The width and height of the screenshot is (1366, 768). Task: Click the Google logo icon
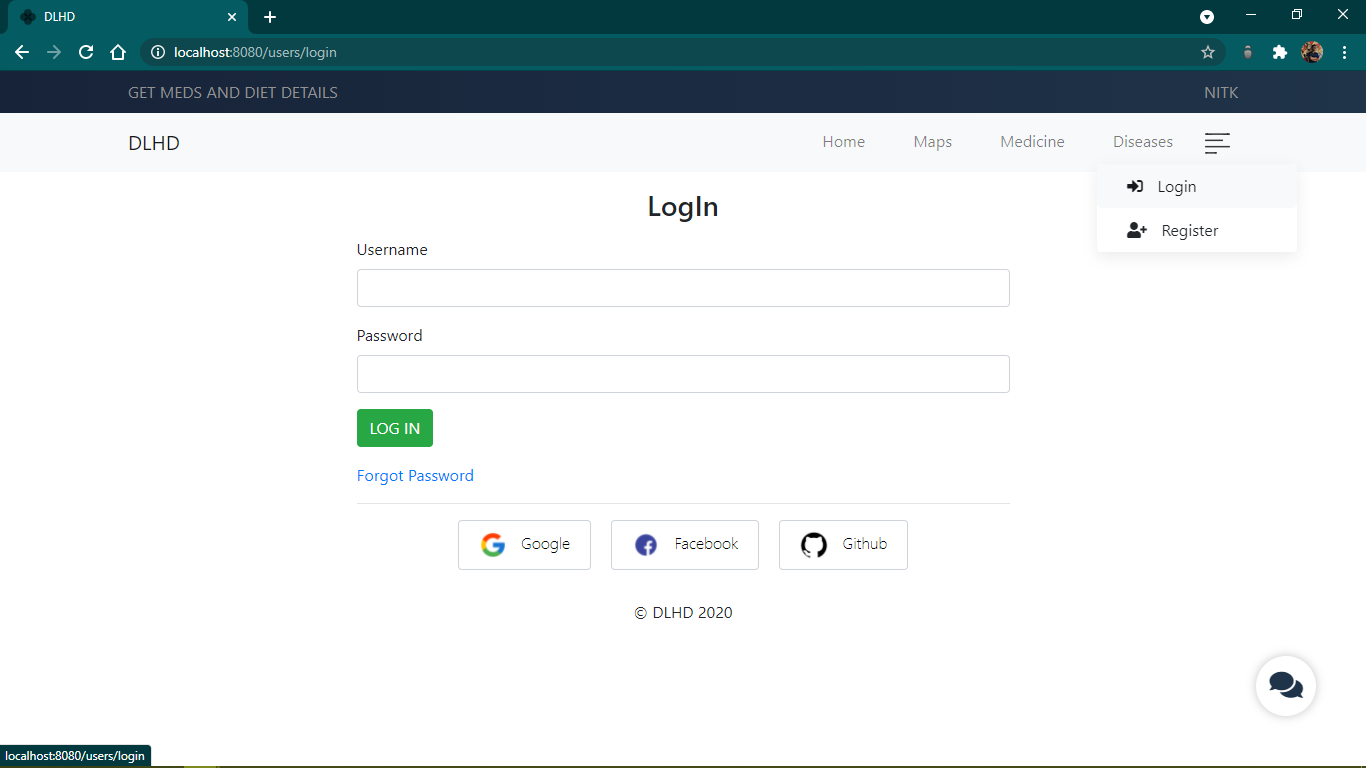493,545
